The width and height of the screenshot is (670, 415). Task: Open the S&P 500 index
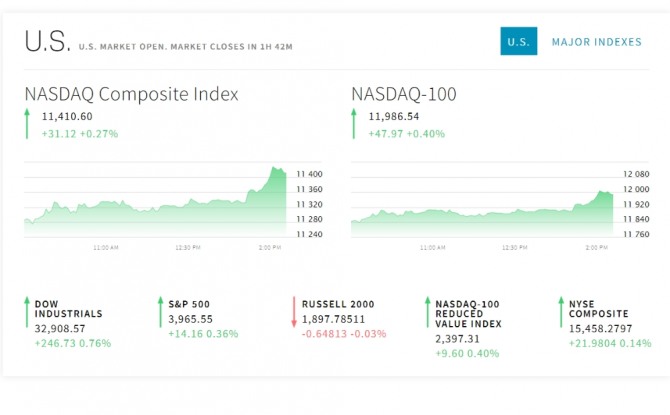(189, 303)
